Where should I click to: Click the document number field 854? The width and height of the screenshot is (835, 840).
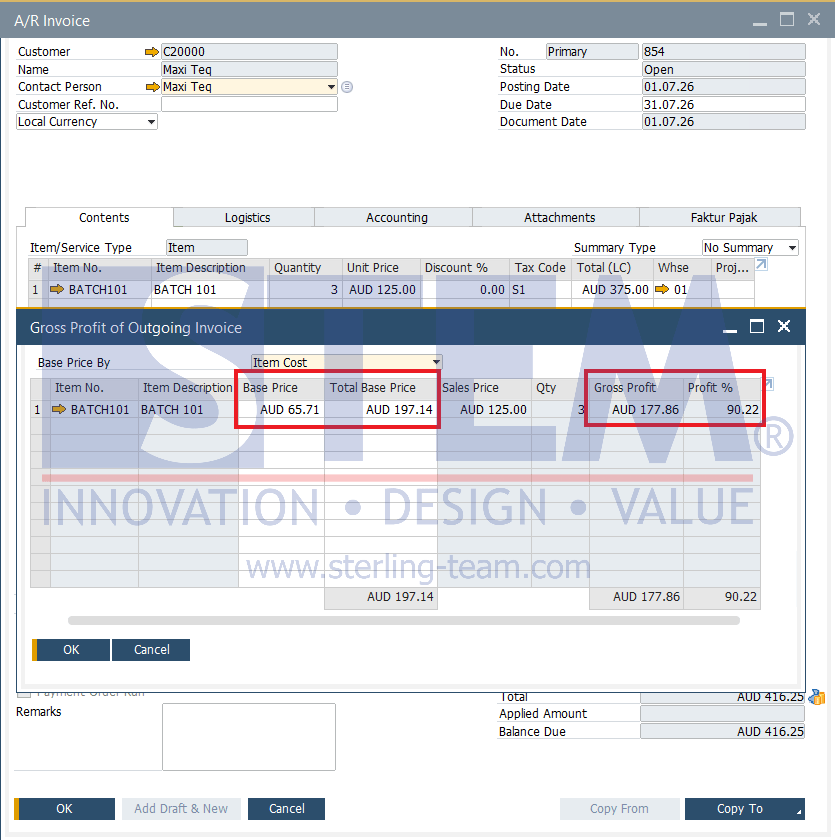724,52
